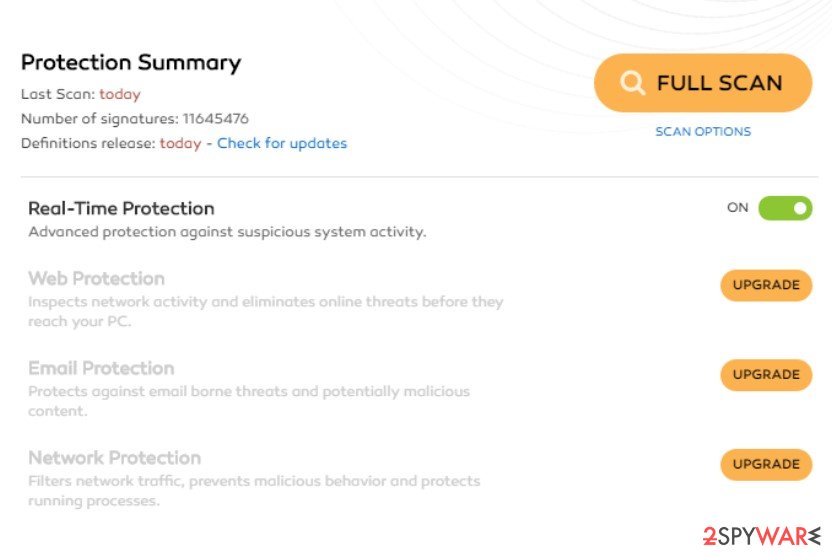Upgrade to unlock Network Protection
This screenshot has height=556, width=832.
click(766, 464)
